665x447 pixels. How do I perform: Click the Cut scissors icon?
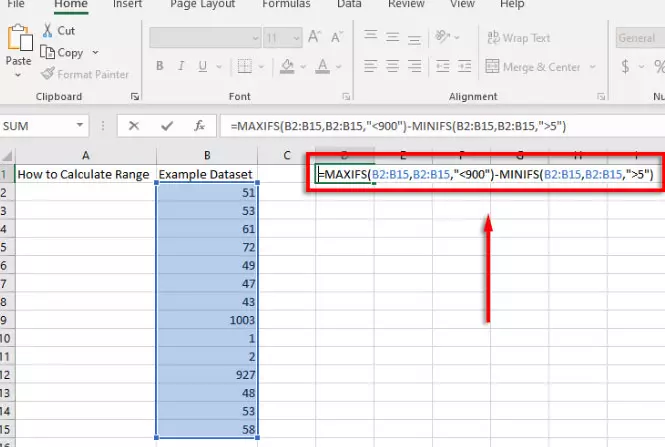coord(48,31)
